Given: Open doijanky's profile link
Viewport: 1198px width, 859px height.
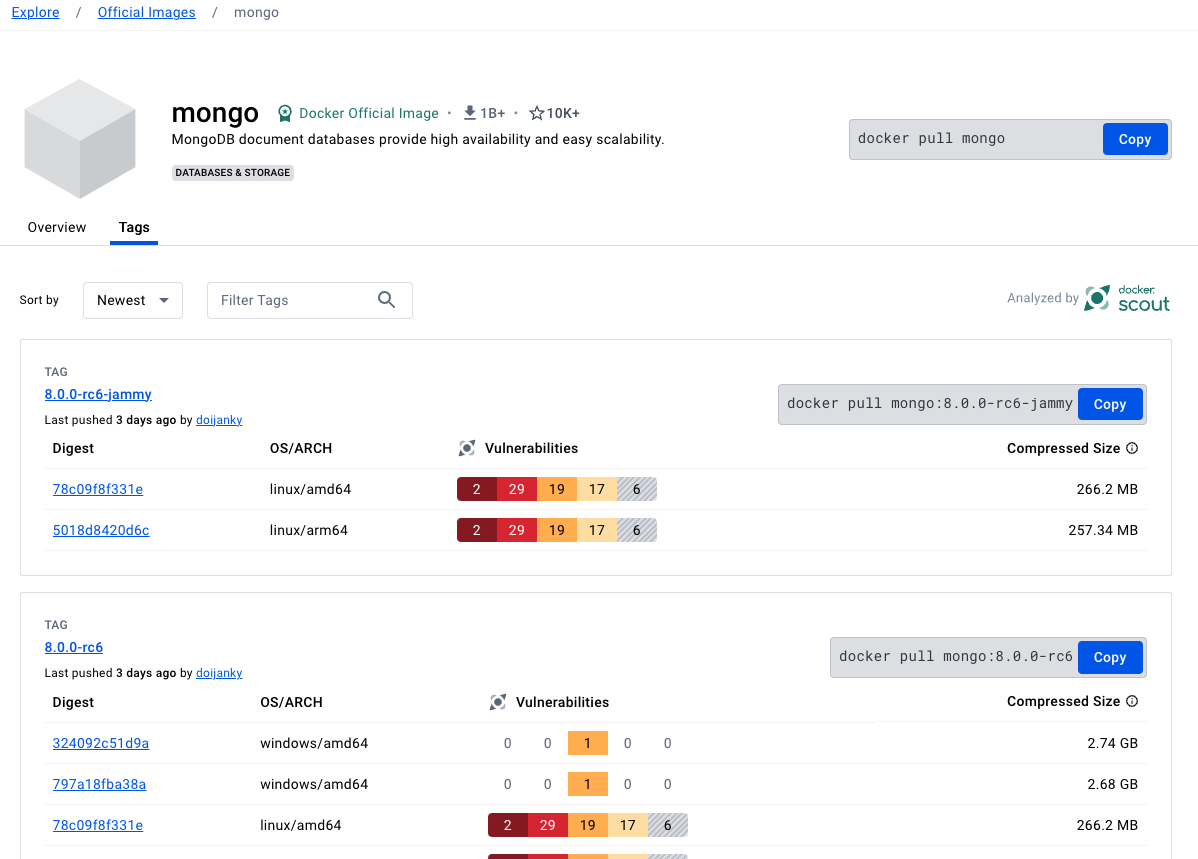Looking at the screenshot, I should click(219, 420).
